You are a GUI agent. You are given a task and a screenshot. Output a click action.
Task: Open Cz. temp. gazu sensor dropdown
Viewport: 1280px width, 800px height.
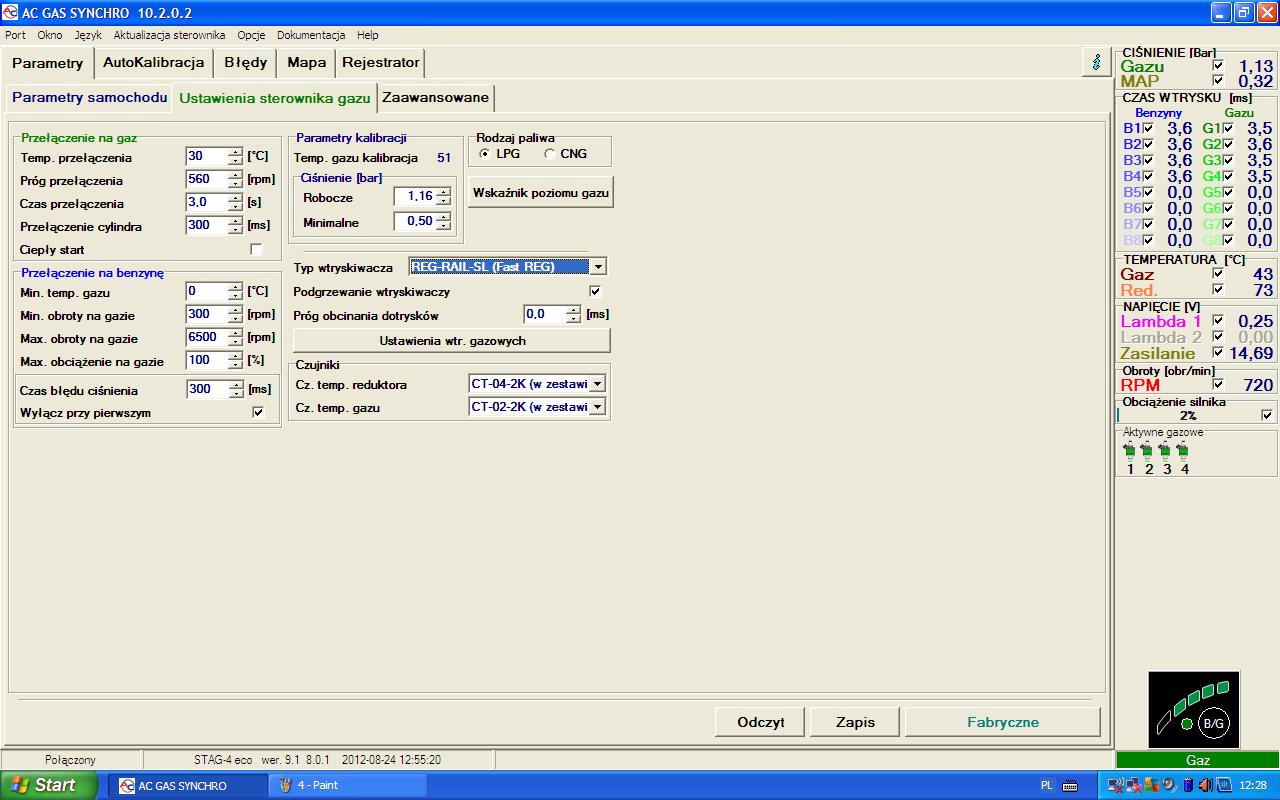click(598, 407)
